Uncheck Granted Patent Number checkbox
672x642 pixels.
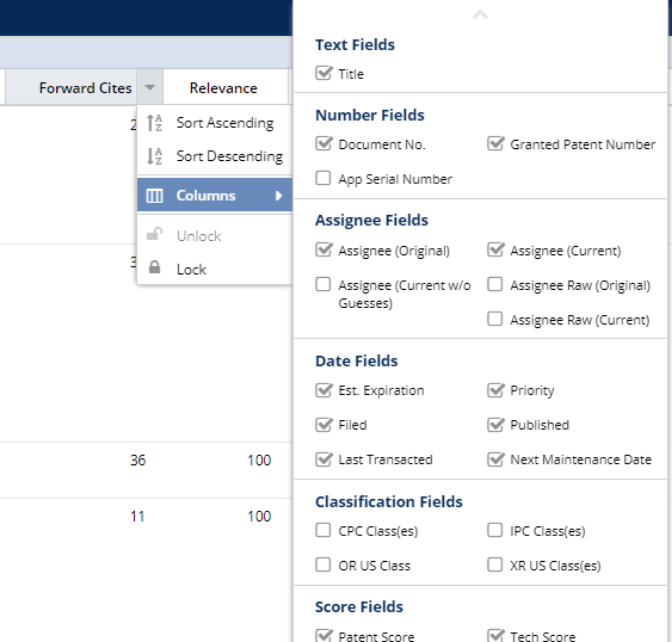(x=495, y=144)
